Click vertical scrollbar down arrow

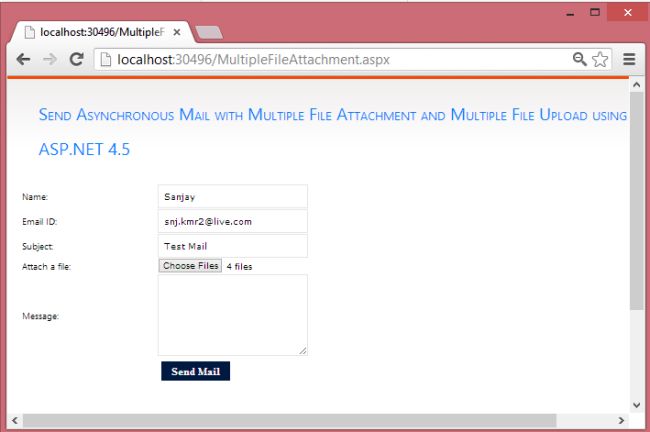(x=637, y=405)
